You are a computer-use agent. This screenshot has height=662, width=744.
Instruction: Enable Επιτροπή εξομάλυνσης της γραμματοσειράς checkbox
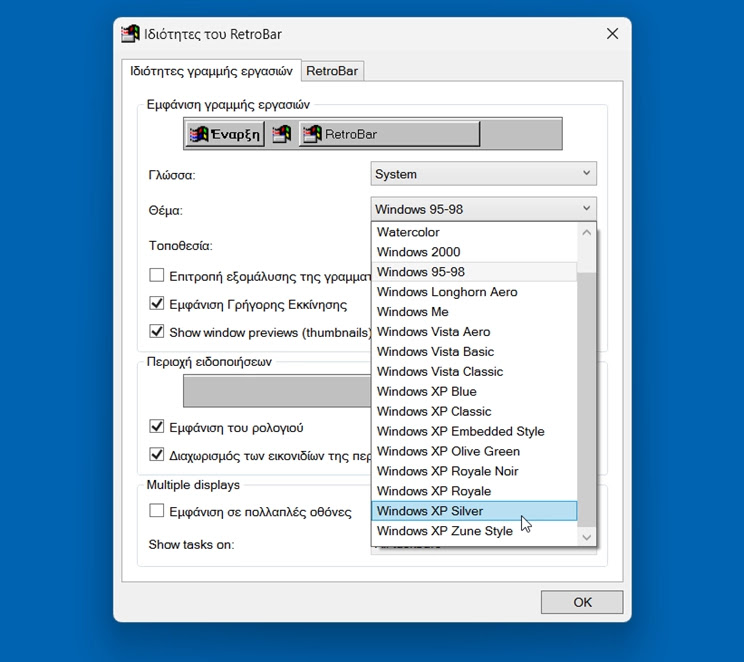tap(157, 275)
